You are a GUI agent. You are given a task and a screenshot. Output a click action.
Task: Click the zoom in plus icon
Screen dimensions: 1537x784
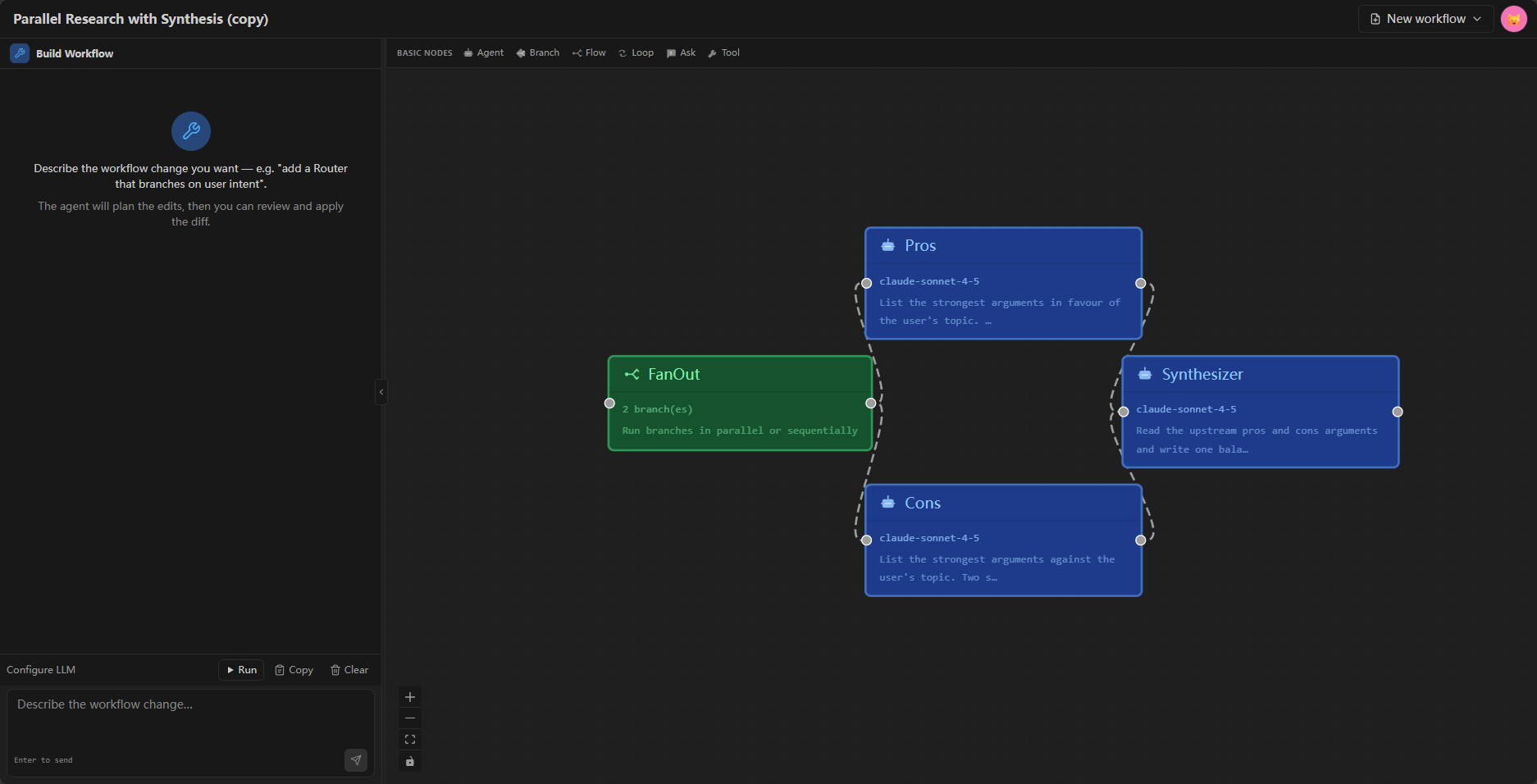tap(410, 697)
